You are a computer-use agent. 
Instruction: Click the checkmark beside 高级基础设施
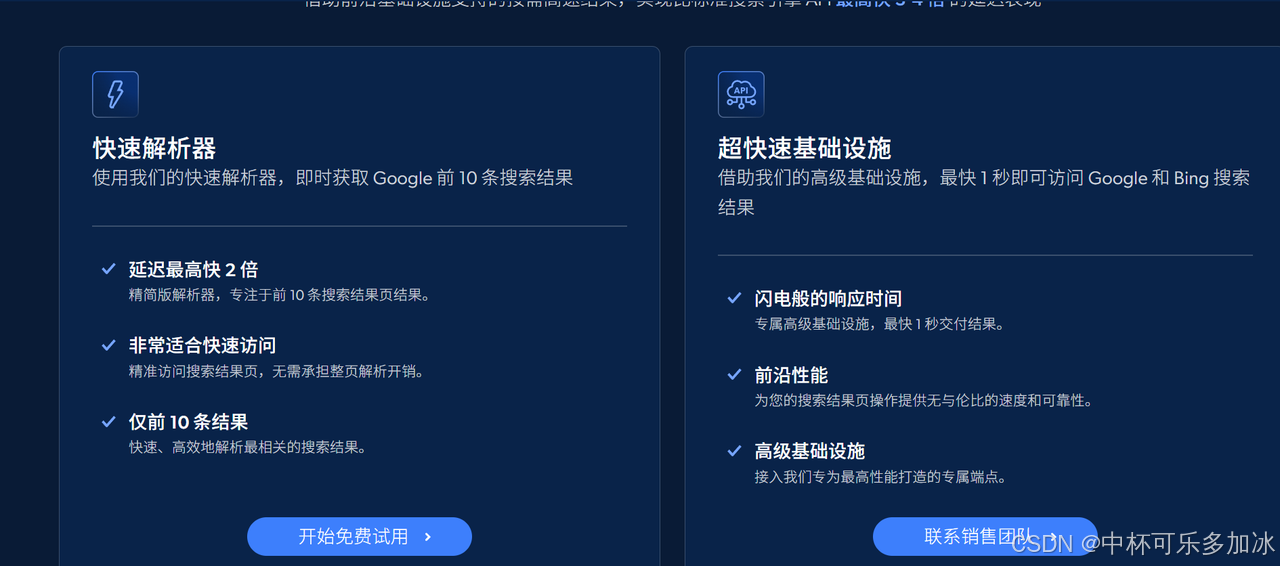(x=734, y=450)
